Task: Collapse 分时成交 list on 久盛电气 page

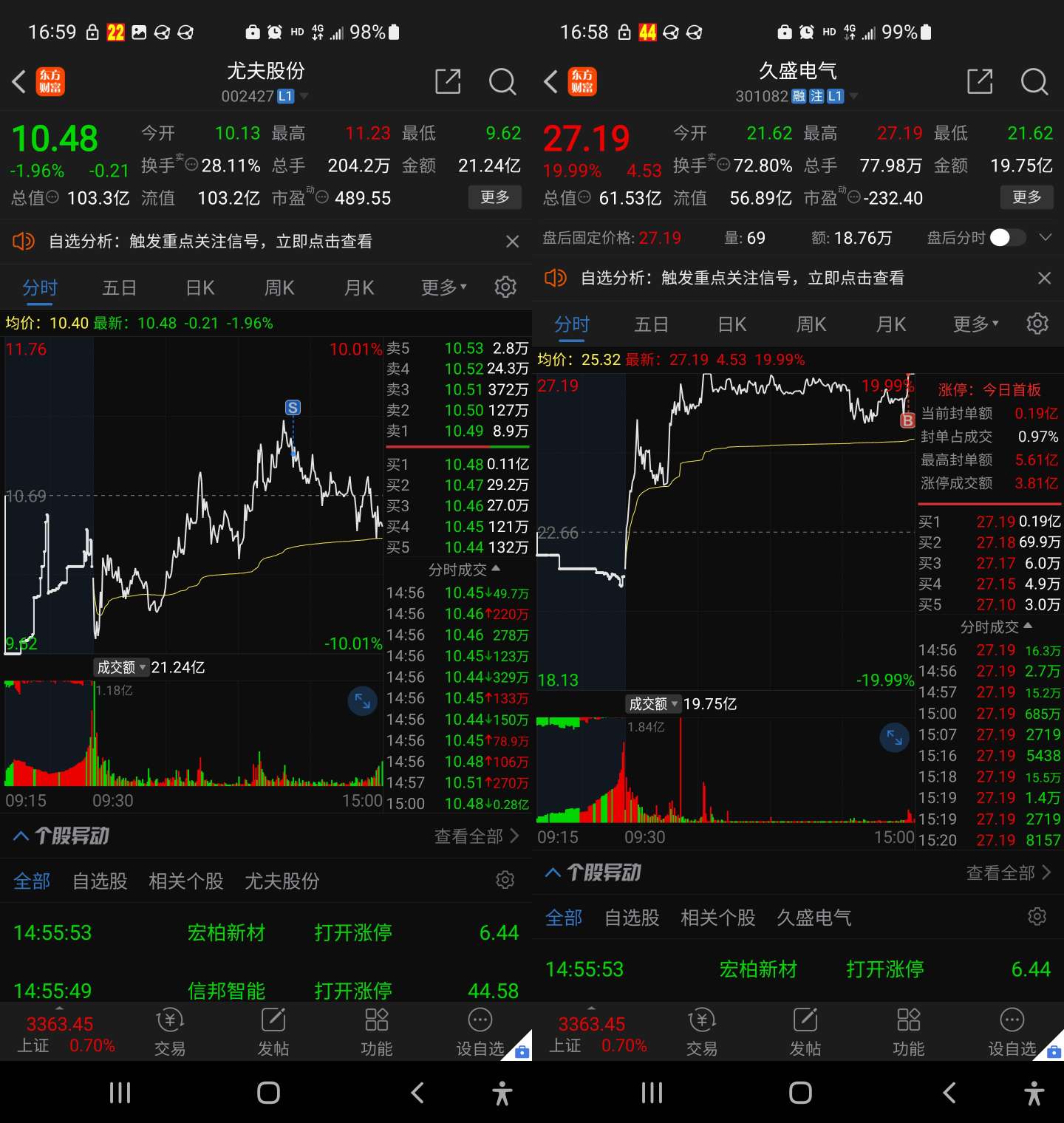Action: pyautogui.click(x=996, y=627)
